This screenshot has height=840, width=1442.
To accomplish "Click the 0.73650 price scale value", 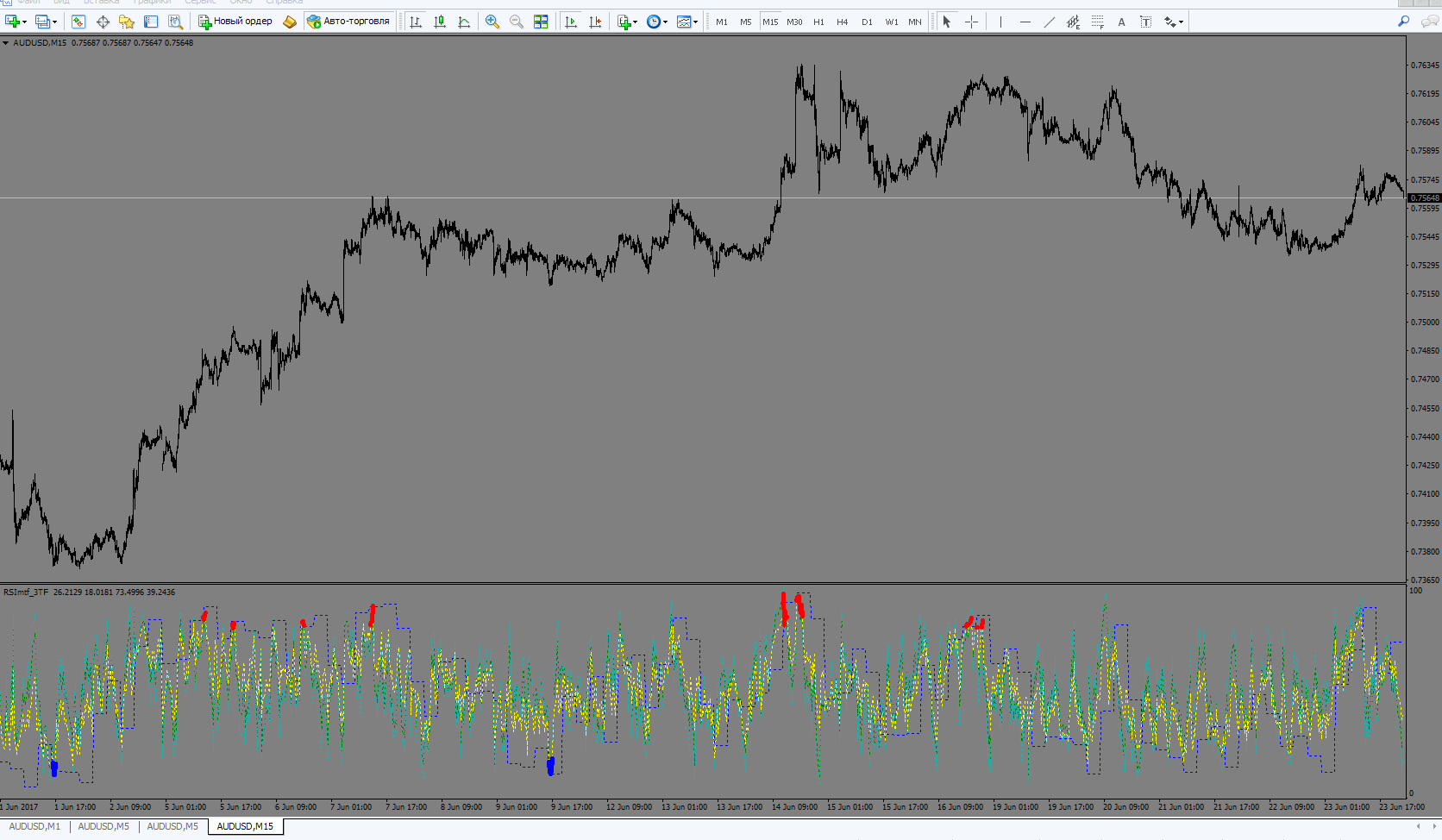I will [x=1425, y=580].
